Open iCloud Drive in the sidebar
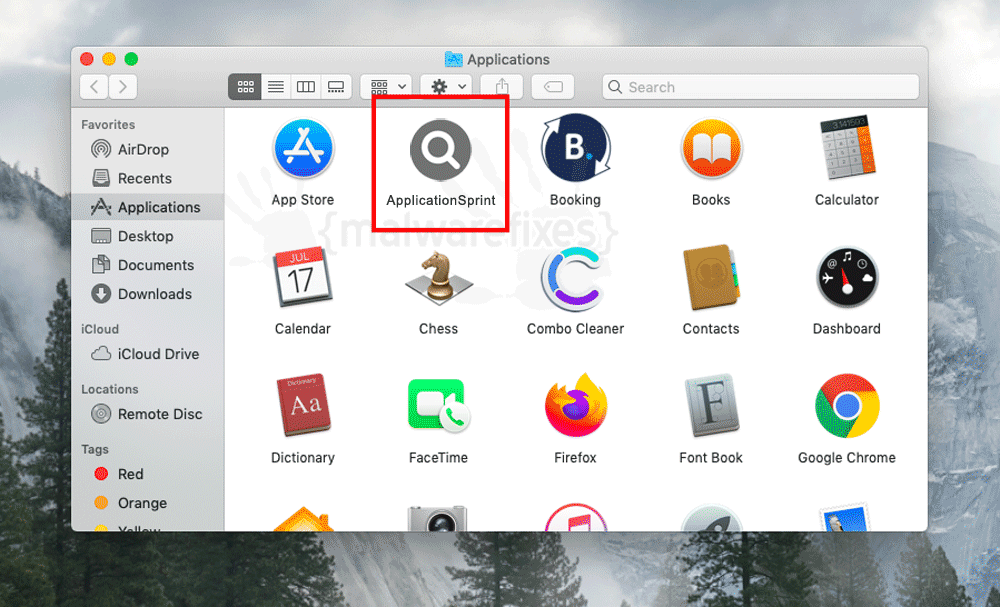The image size is (1000, 607). tap(148, 354)
